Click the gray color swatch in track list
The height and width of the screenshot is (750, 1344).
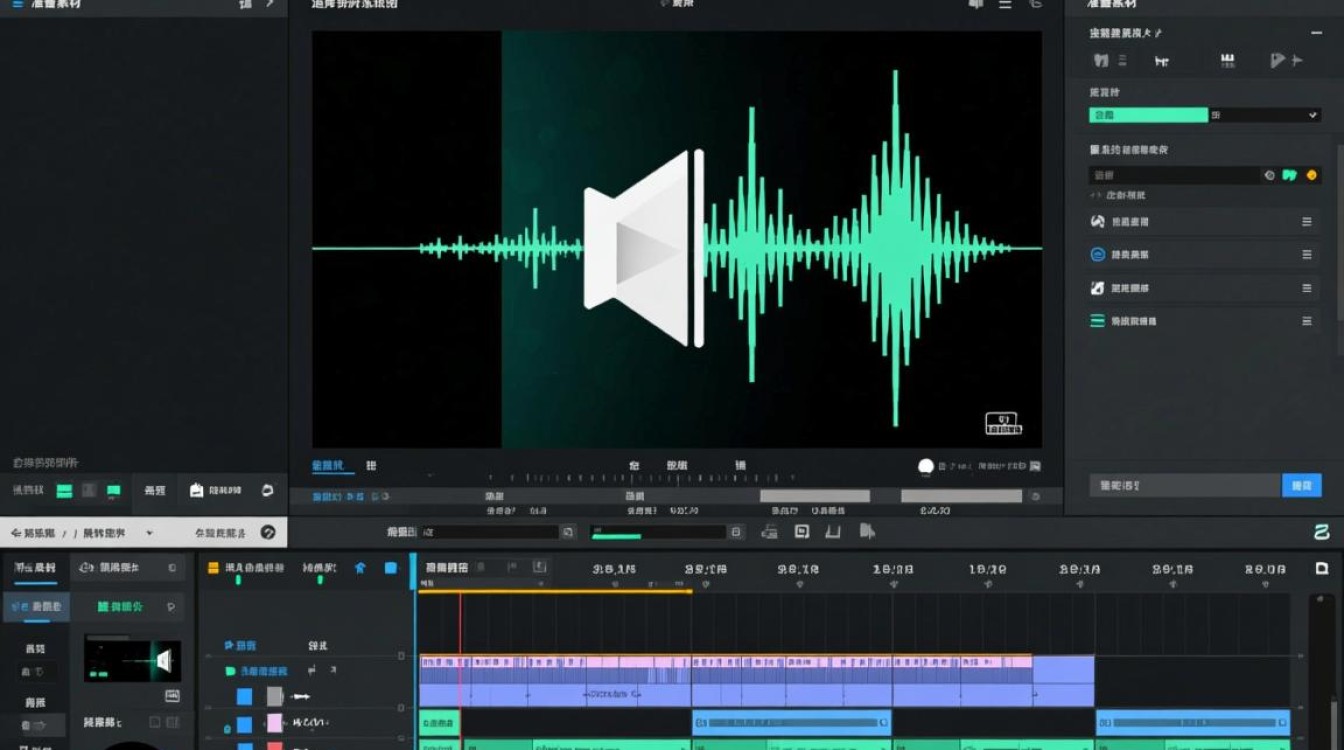click(x=275, y=696)
